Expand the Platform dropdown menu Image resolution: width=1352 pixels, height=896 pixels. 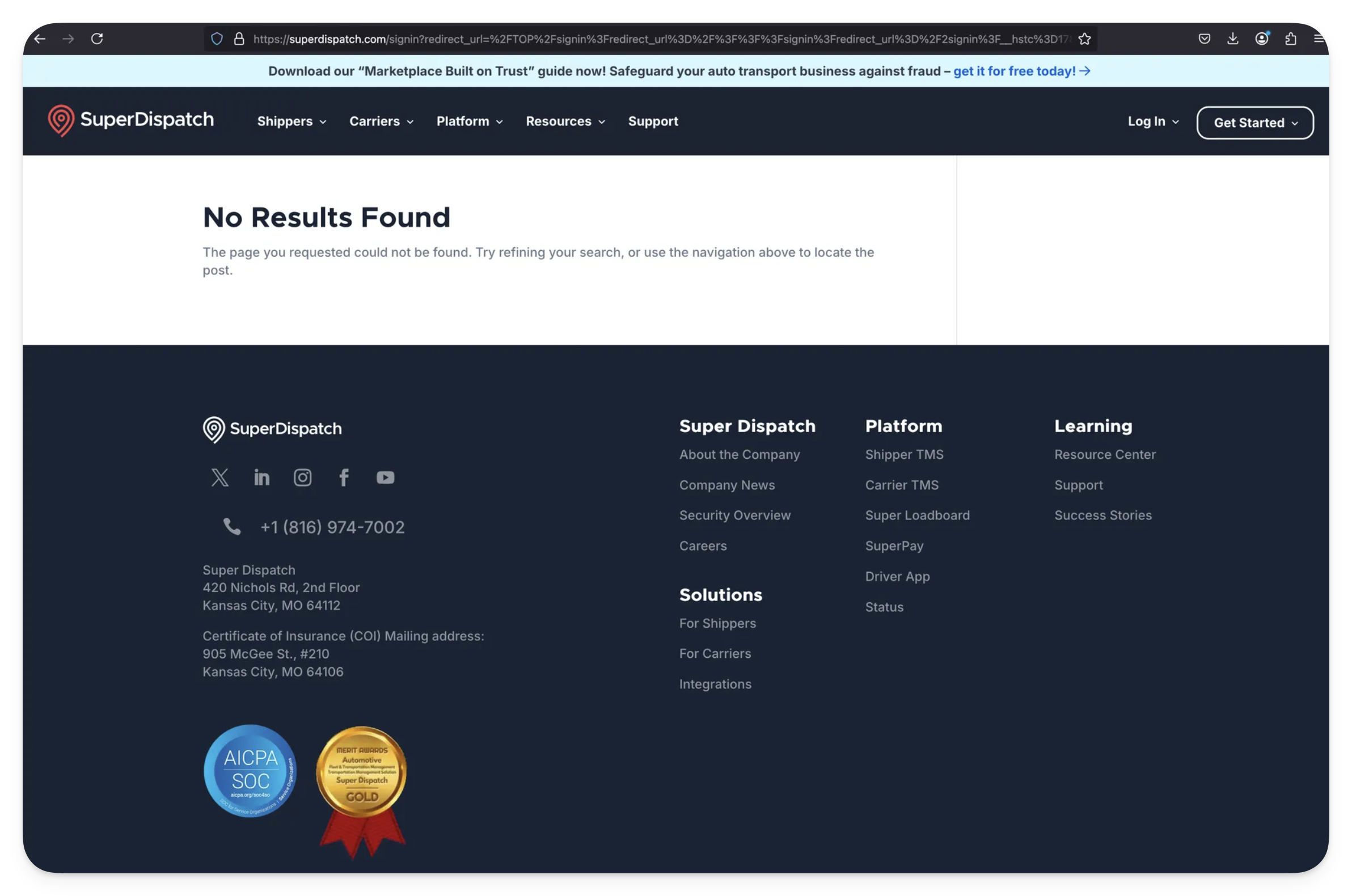[470, 121]
